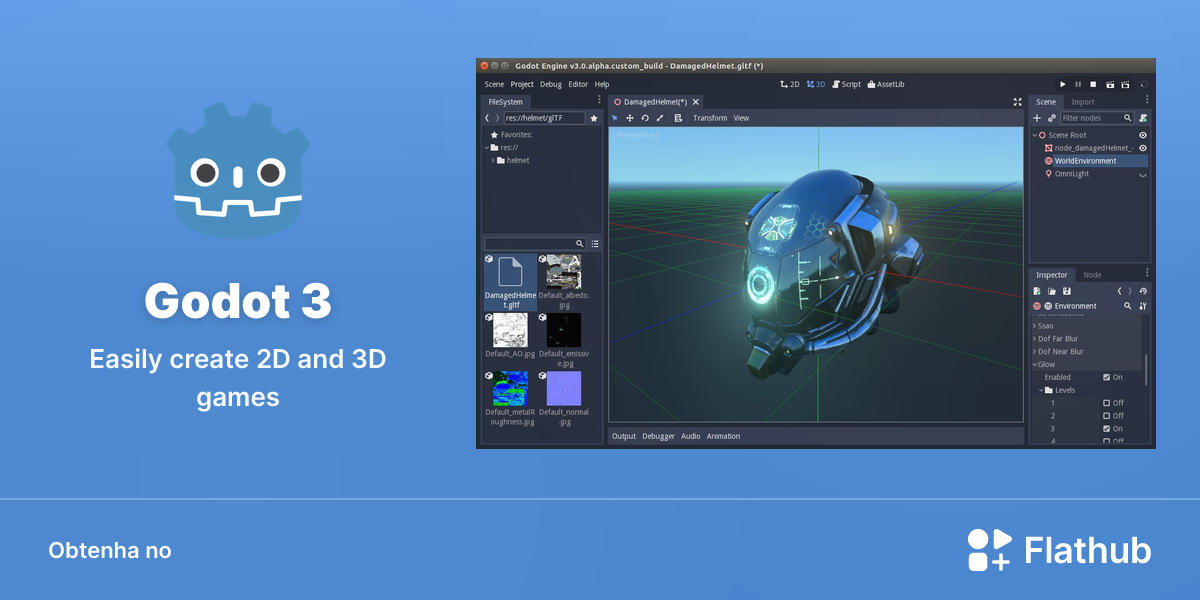Open the Debugger bottom panel
The image size is (1200, 600).
pyautogui.click(x=659, y=437)
